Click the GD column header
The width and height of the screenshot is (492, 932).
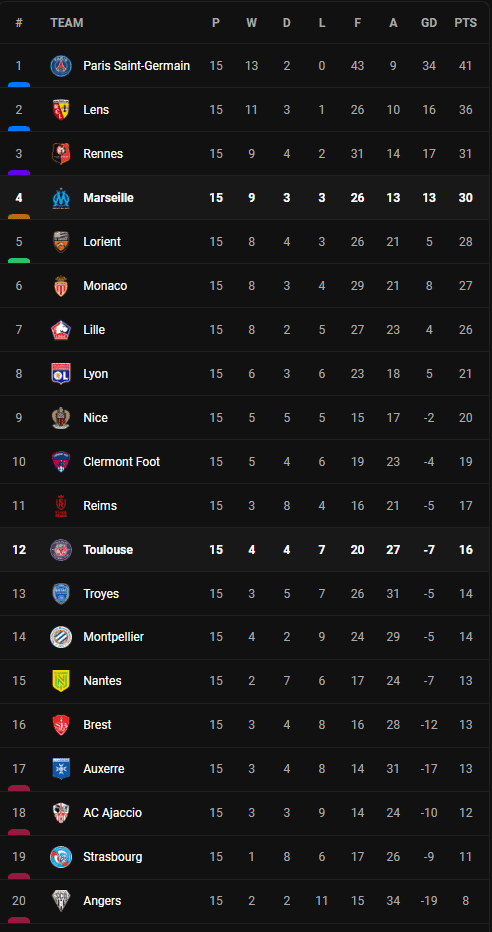point(429,23)
